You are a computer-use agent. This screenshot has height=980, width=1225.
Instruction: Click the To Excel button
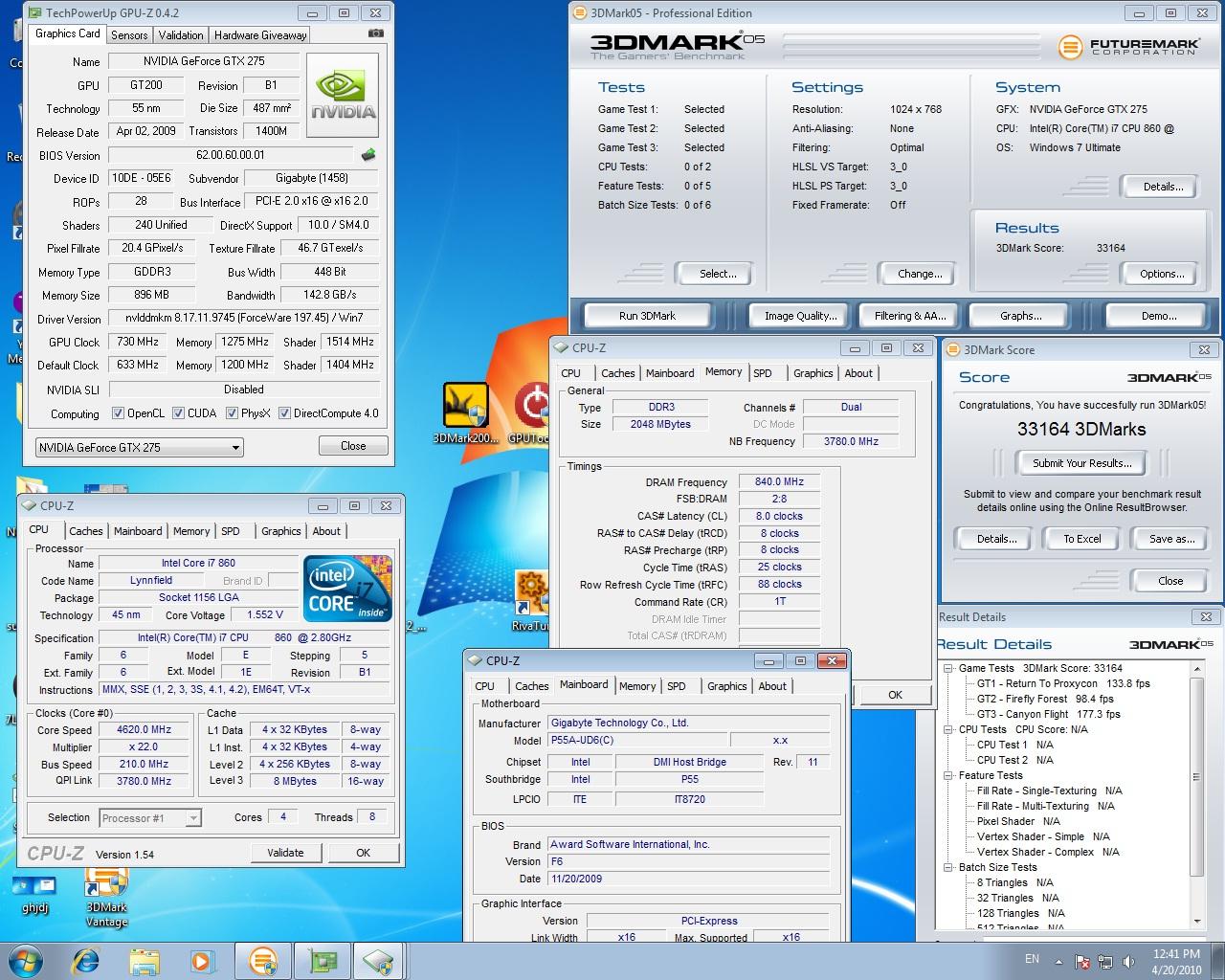(x=1082, y=539)
